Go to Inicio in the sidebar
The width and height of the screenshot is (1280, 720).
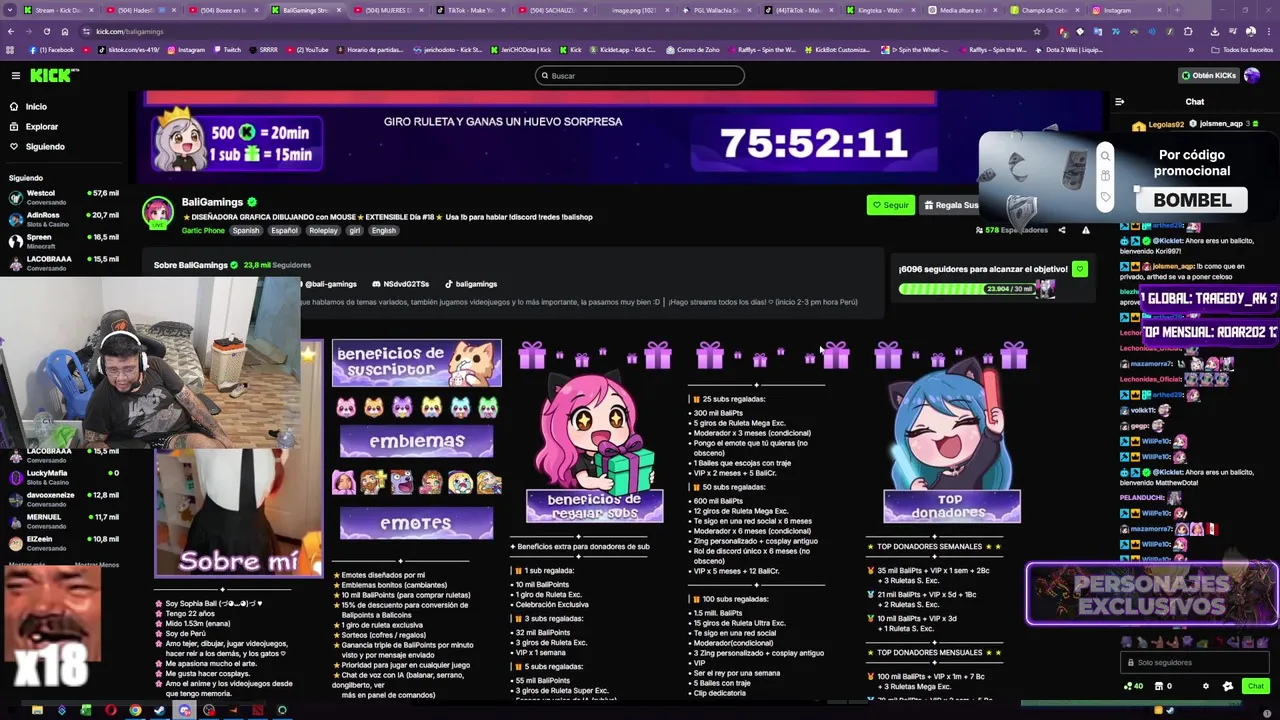(36, 106)
